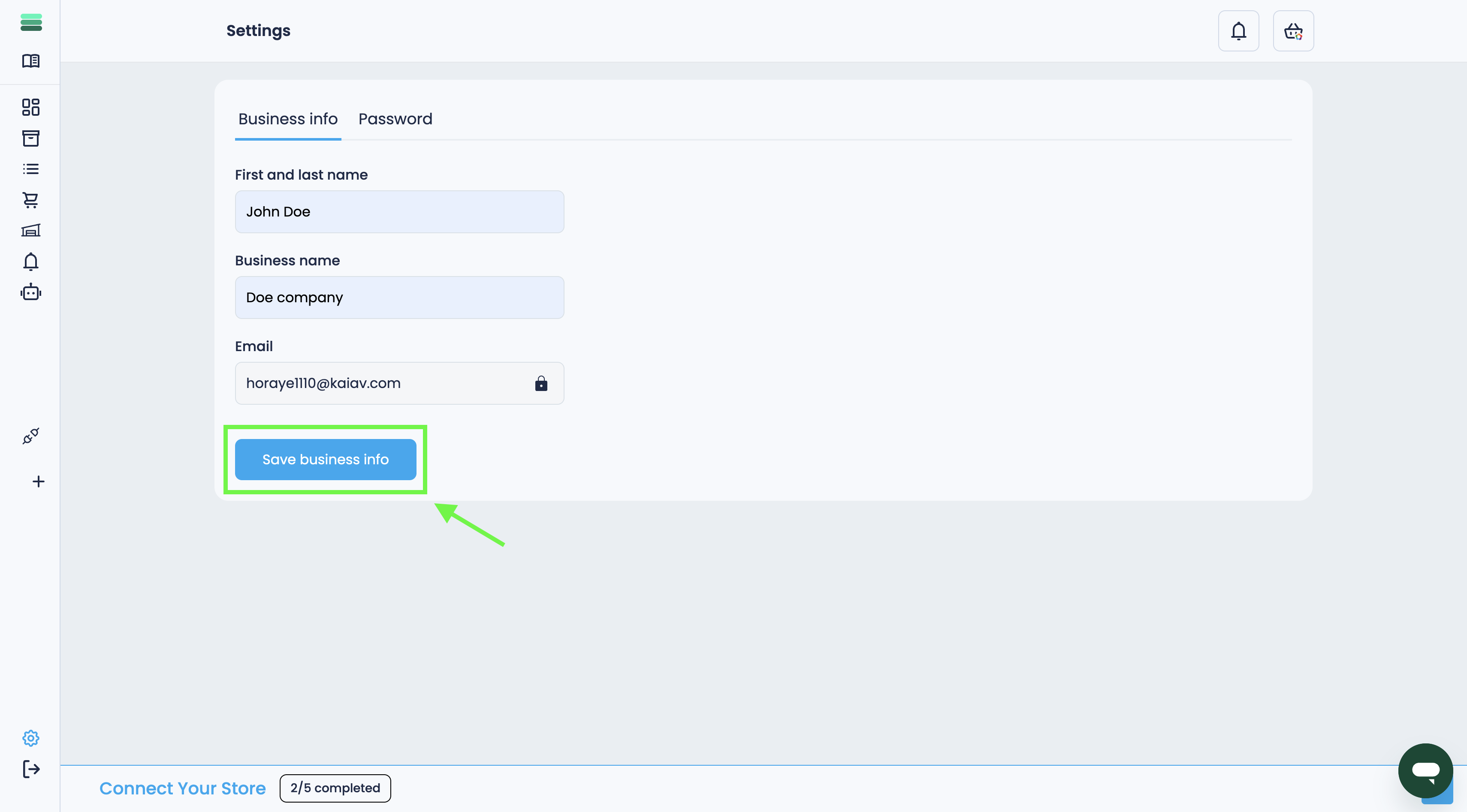Open the settings gear icon
The width and height of the screenshot is (1467, 812).
[x=31, y=738]
